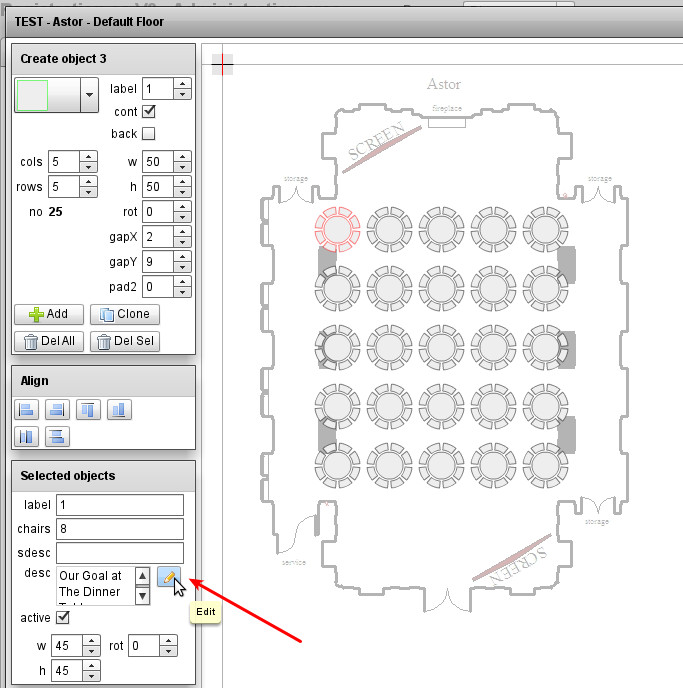The image size is (683, 688).
Task: Decrease the gapY value
Action: click(182, 267)
